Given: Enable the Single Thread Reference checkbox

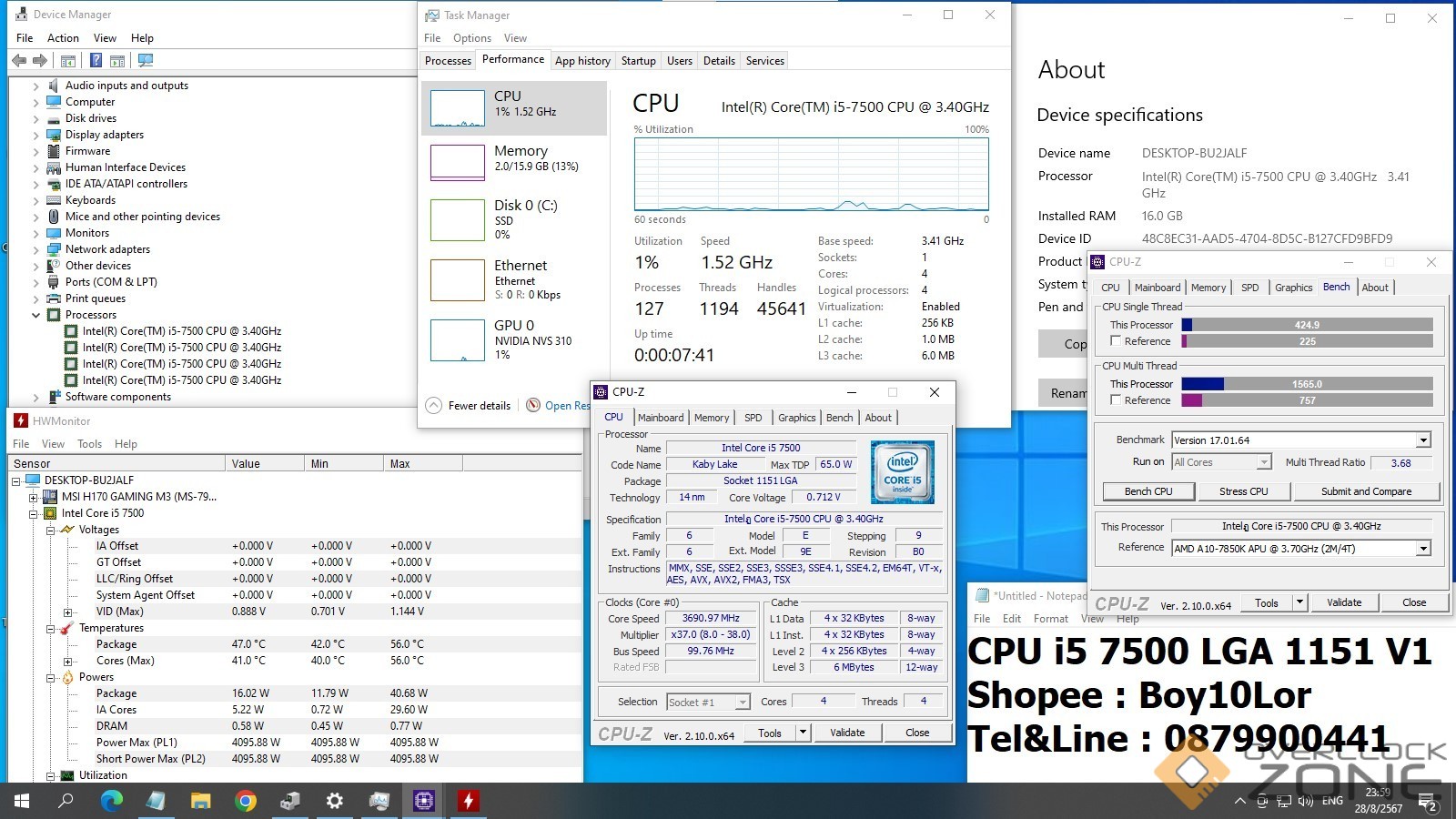Looking at the screenshot, I should tap(1116, 341).
